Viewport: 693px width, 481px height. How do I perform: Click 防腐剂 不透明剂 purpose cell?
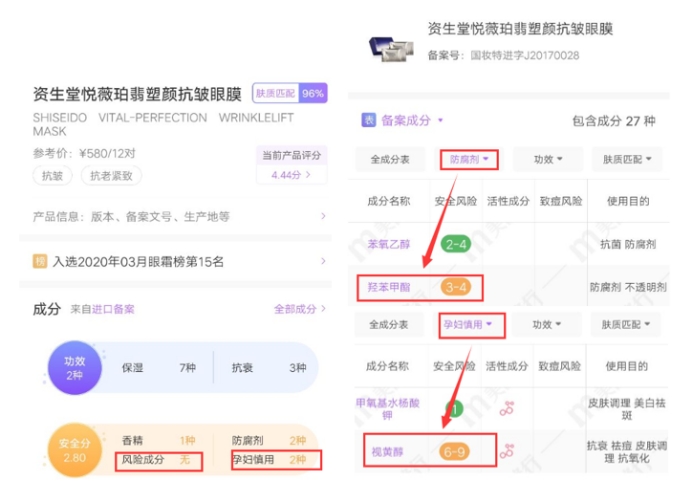click(628, 287)
